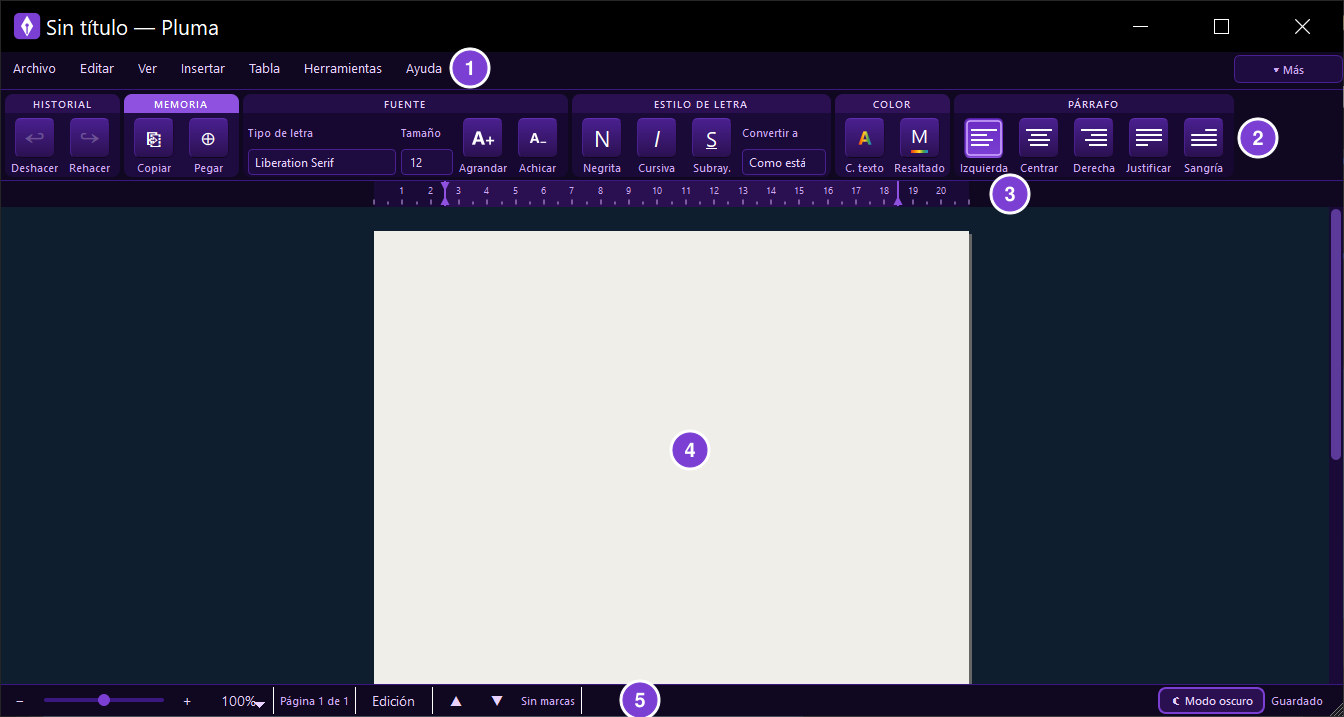Click the Pluma app logo in title bar

[27, 27]
